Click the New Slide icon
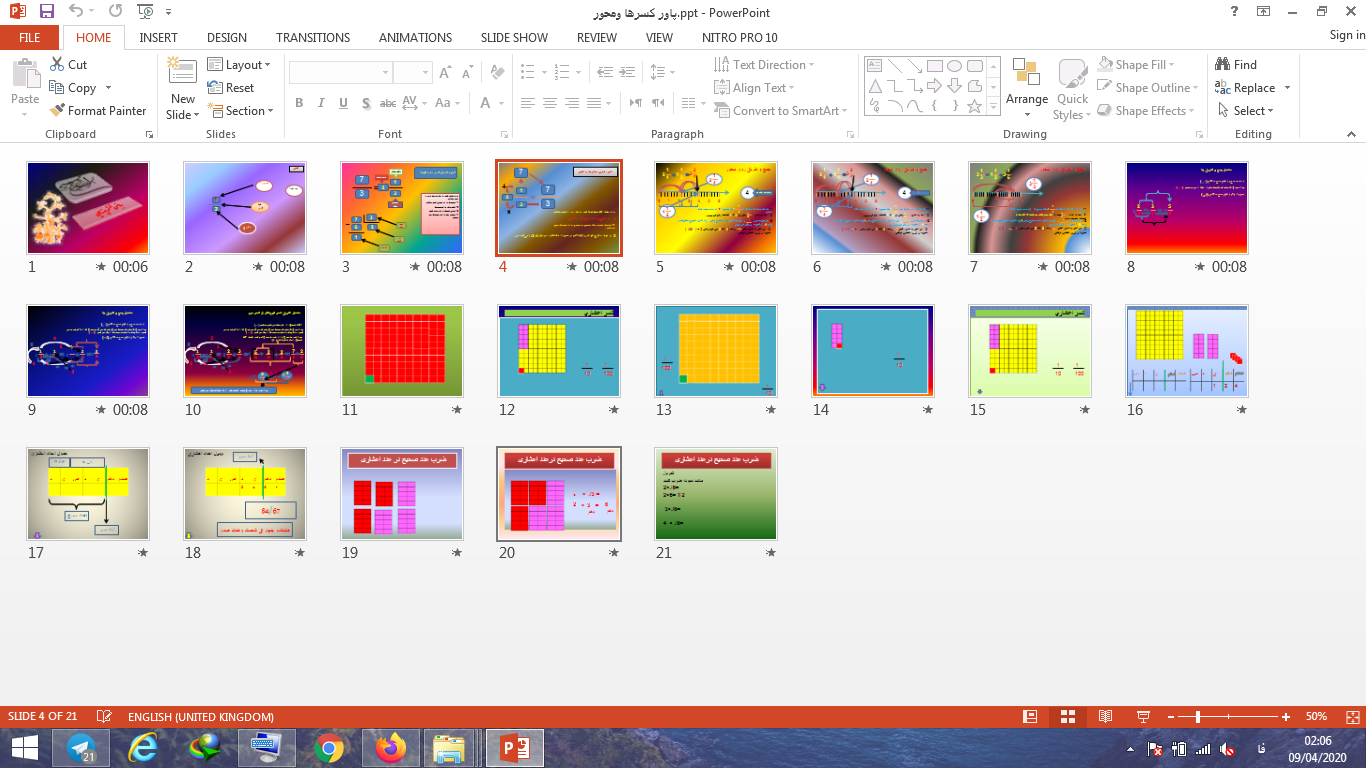This screenshot has height=768, width=1366. (182, 71)
